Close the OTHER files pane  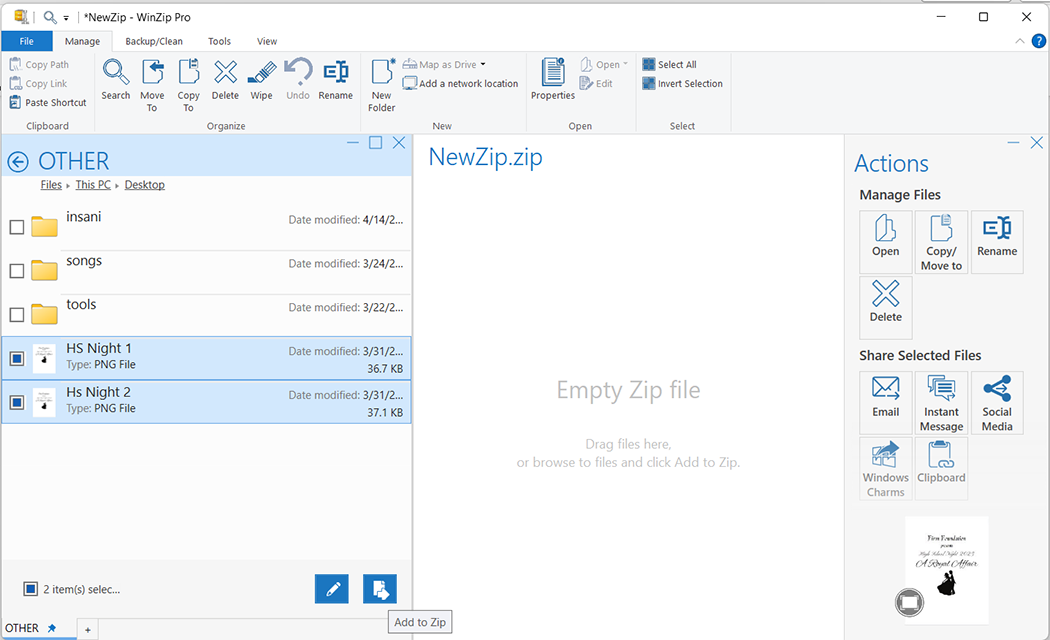(x=399, y=143)
